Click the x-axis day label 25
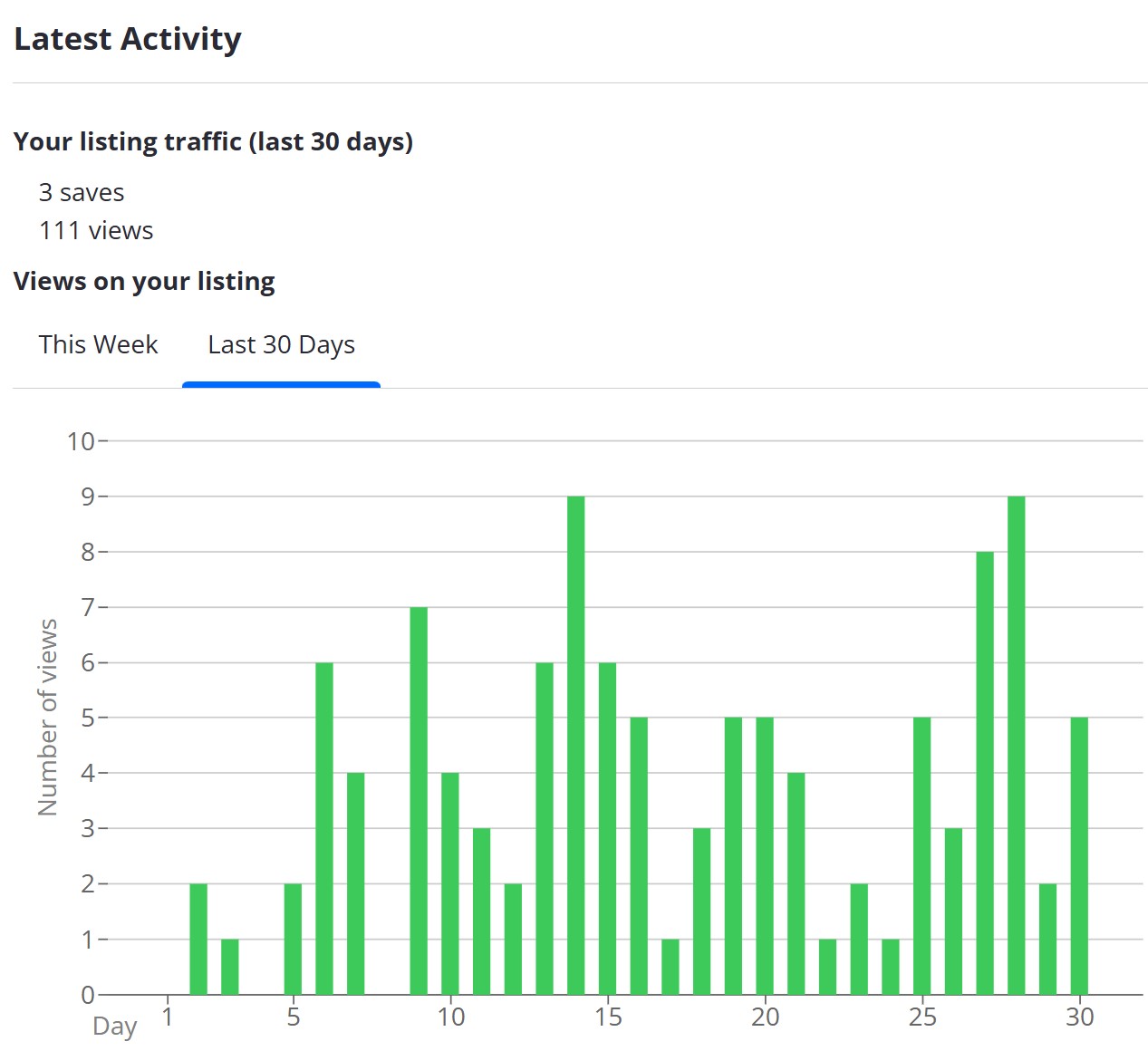Screen dimensions: 1148x1051 (922, 1017)
